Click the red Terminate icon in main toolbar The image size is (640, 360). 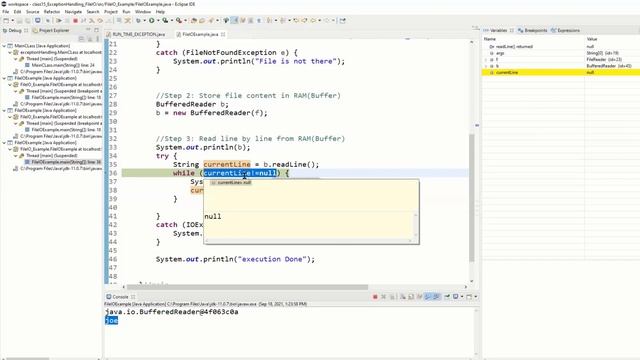pos(76,20)
